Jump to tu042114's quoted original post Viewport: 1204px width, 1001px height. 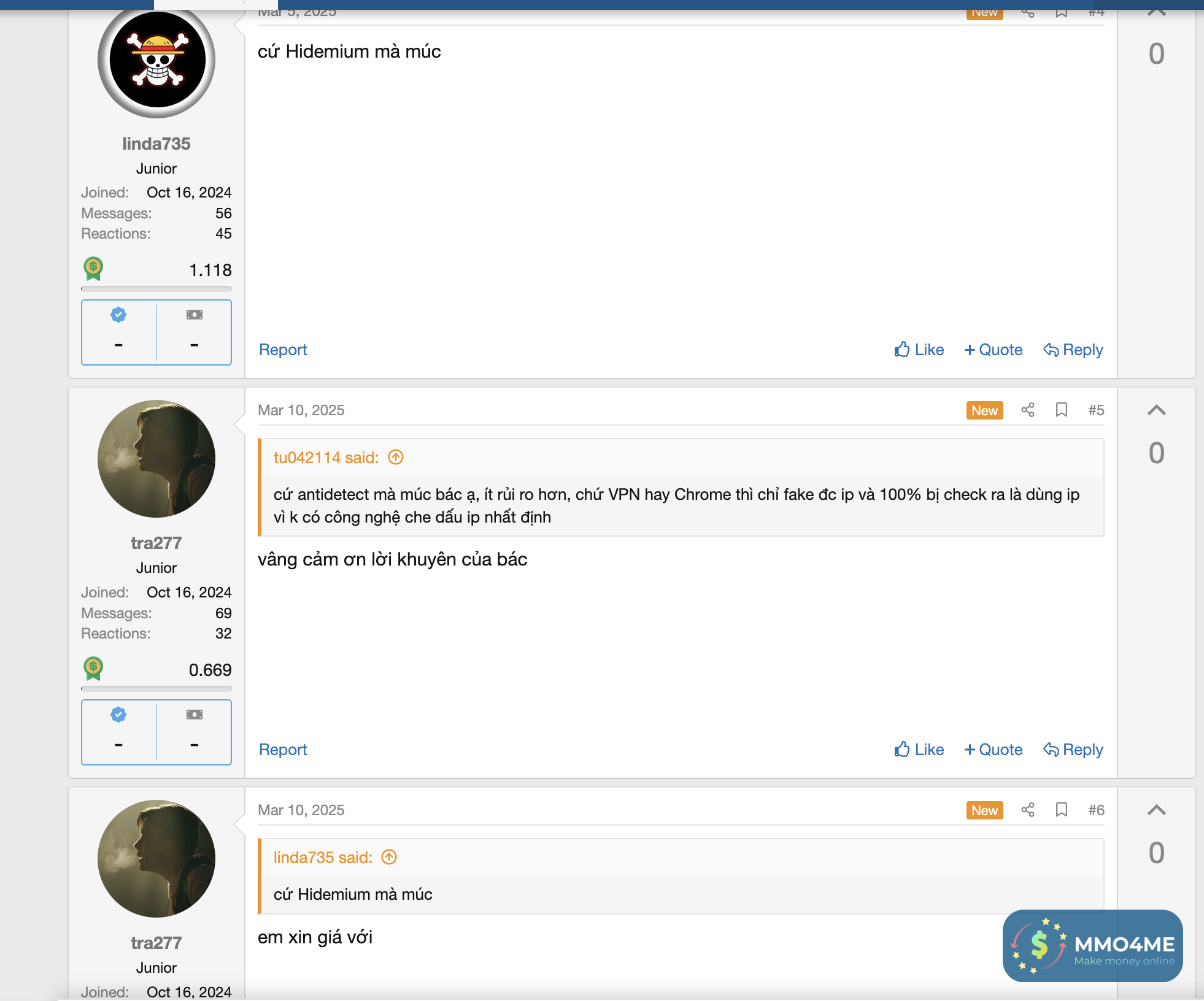(x=396, y=458)
